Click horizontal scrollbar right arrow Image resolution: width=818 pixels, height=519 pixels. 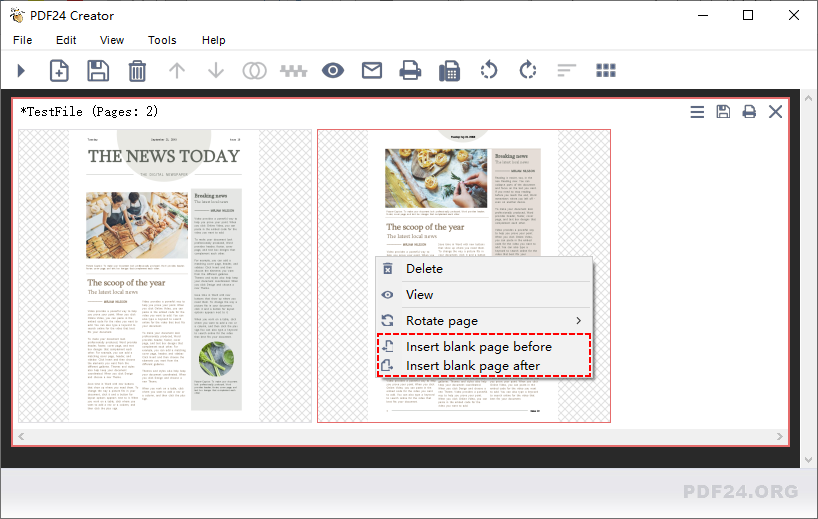(779, 437)
